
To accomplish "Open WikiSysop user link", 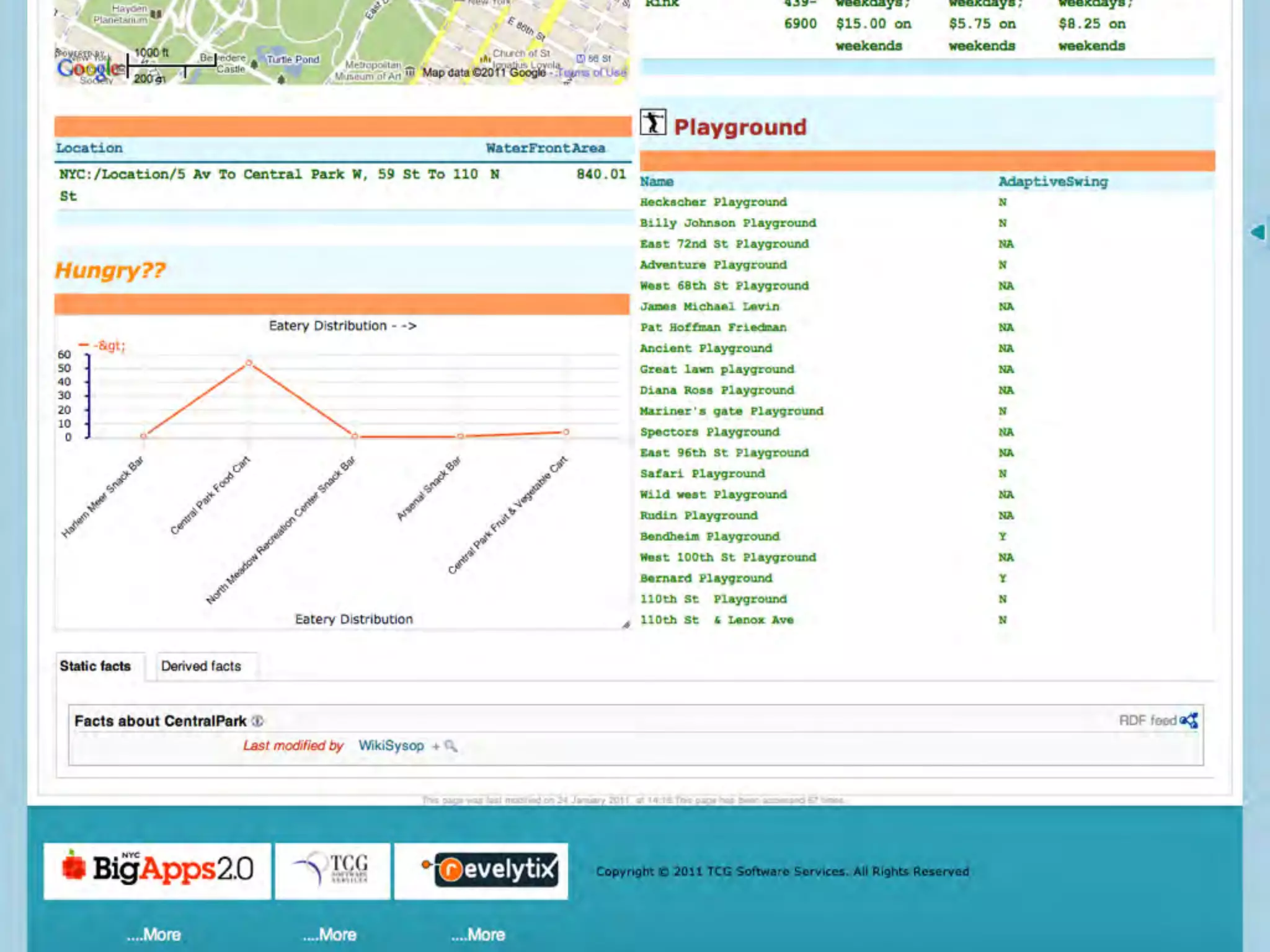I will (x=391, y=746).
